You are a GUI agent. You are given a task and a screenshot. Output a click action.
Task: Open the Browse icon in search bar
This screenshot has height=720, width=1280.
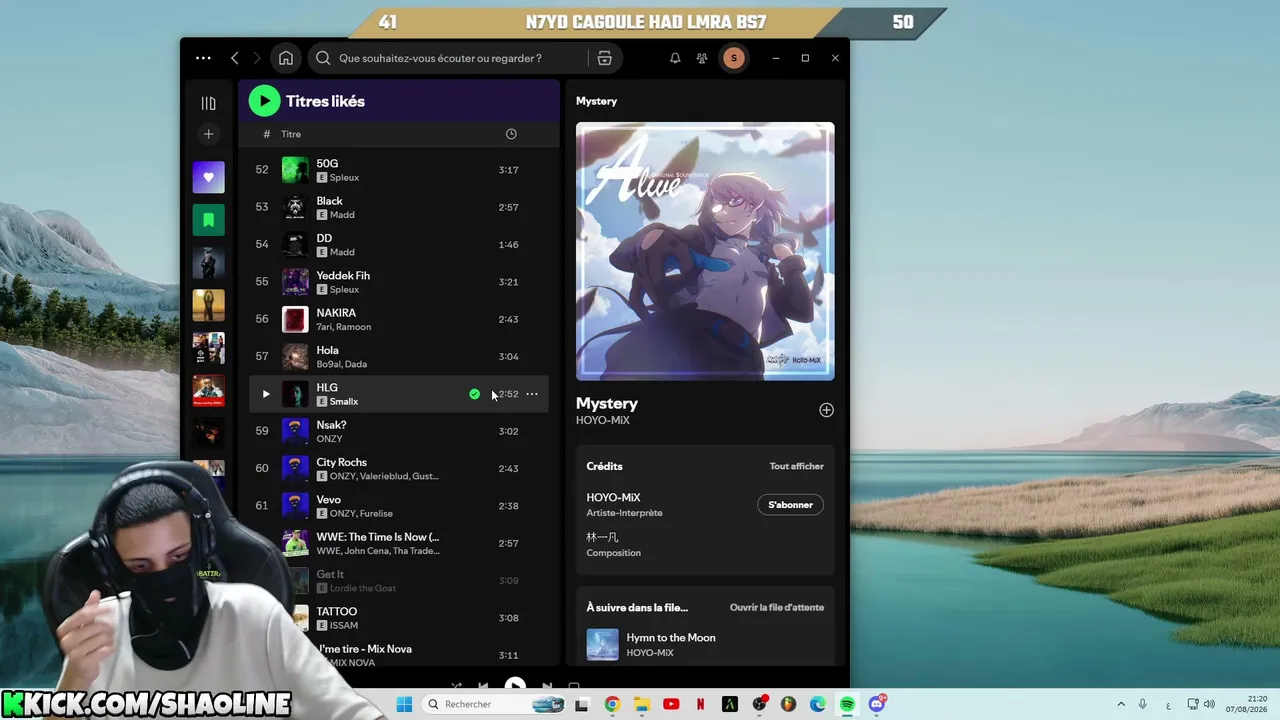[604, 58]
